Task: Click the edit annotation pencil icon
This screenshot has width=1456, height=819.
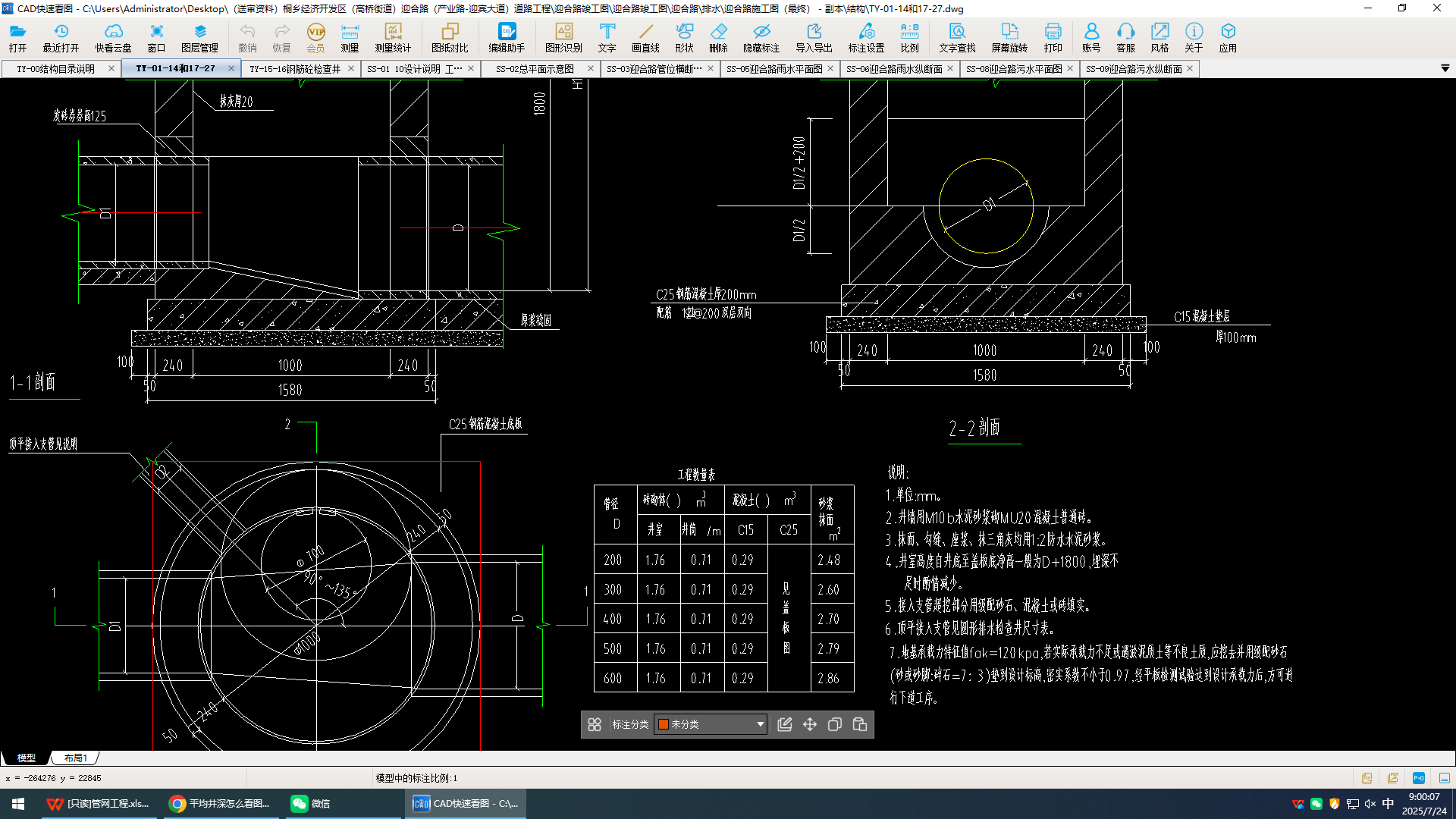Action: [x=785, y=724]
